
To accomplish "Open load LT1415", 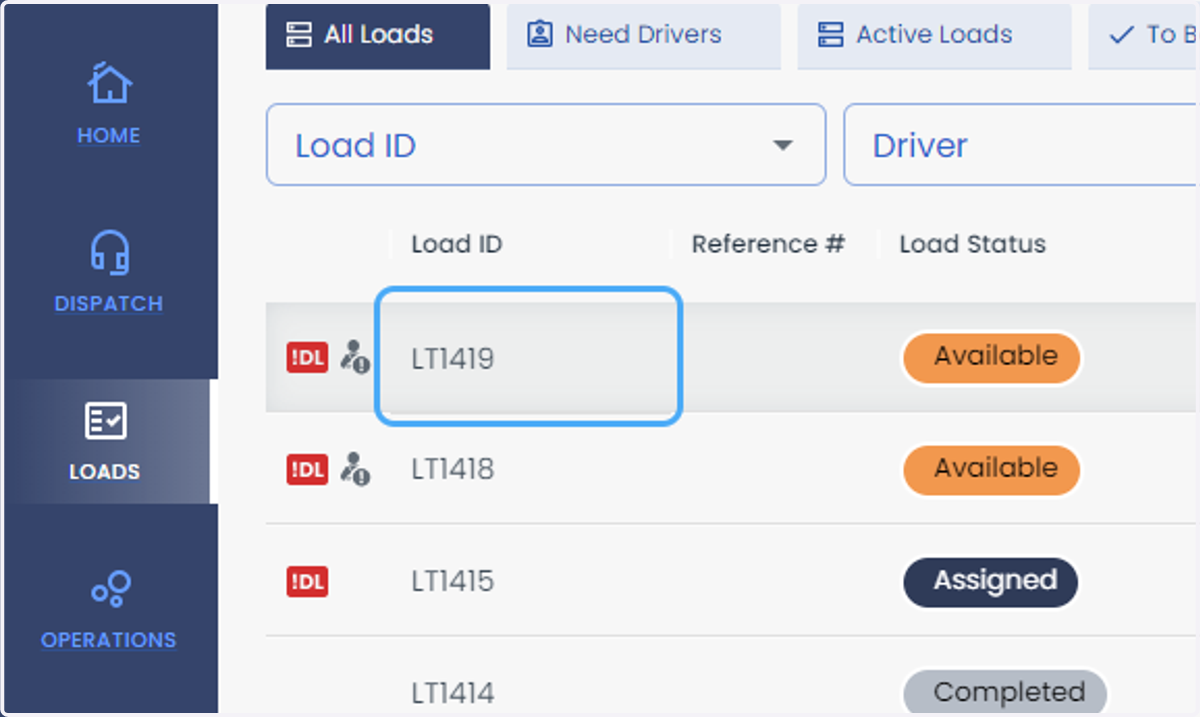I will pos(453,581).
